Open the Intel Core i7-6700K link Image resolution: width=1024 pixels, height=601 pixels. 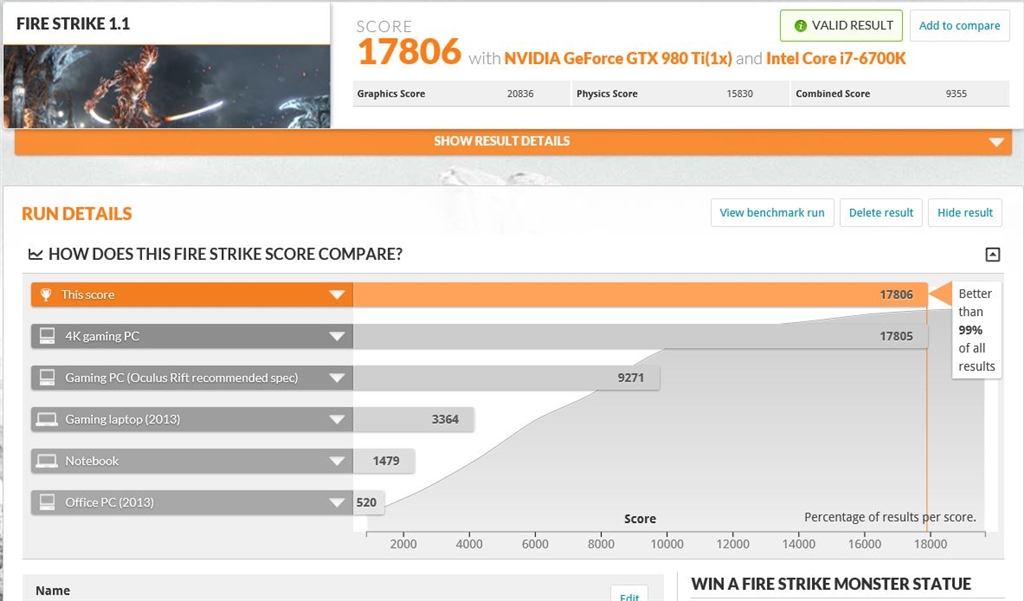836,59
